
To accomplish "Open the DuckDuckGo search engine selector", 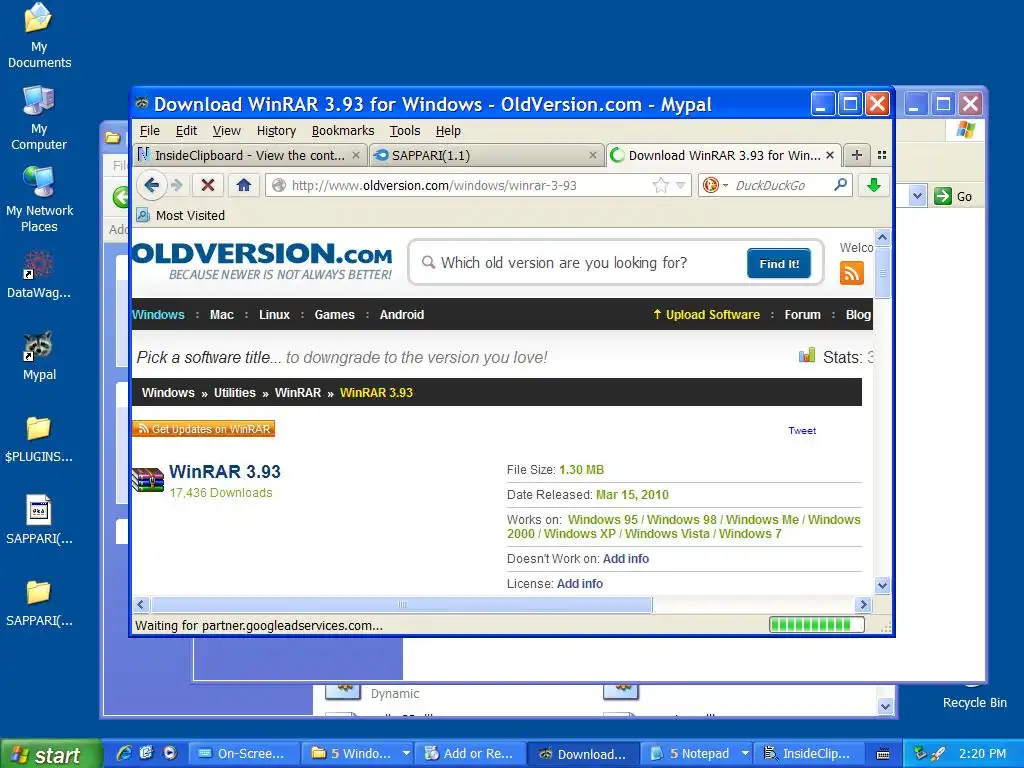I will click(714, 185).
